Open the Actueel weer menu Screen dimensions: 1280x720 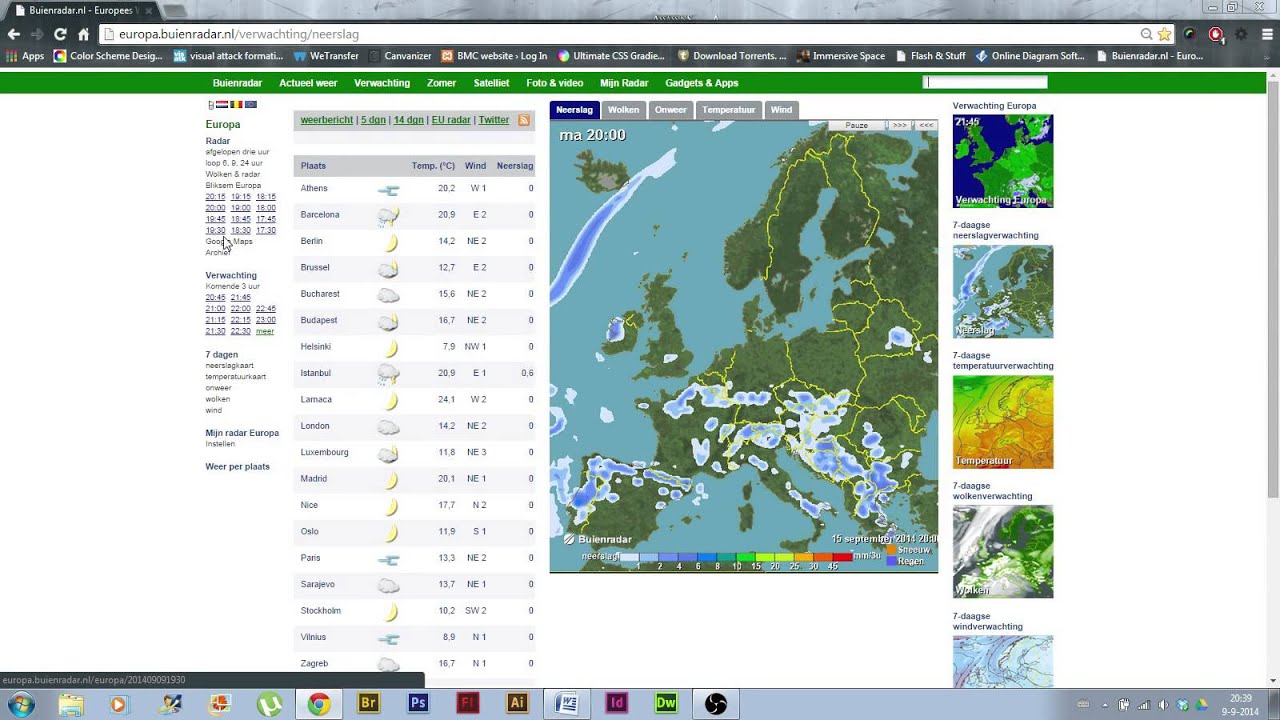pos(308,83)
